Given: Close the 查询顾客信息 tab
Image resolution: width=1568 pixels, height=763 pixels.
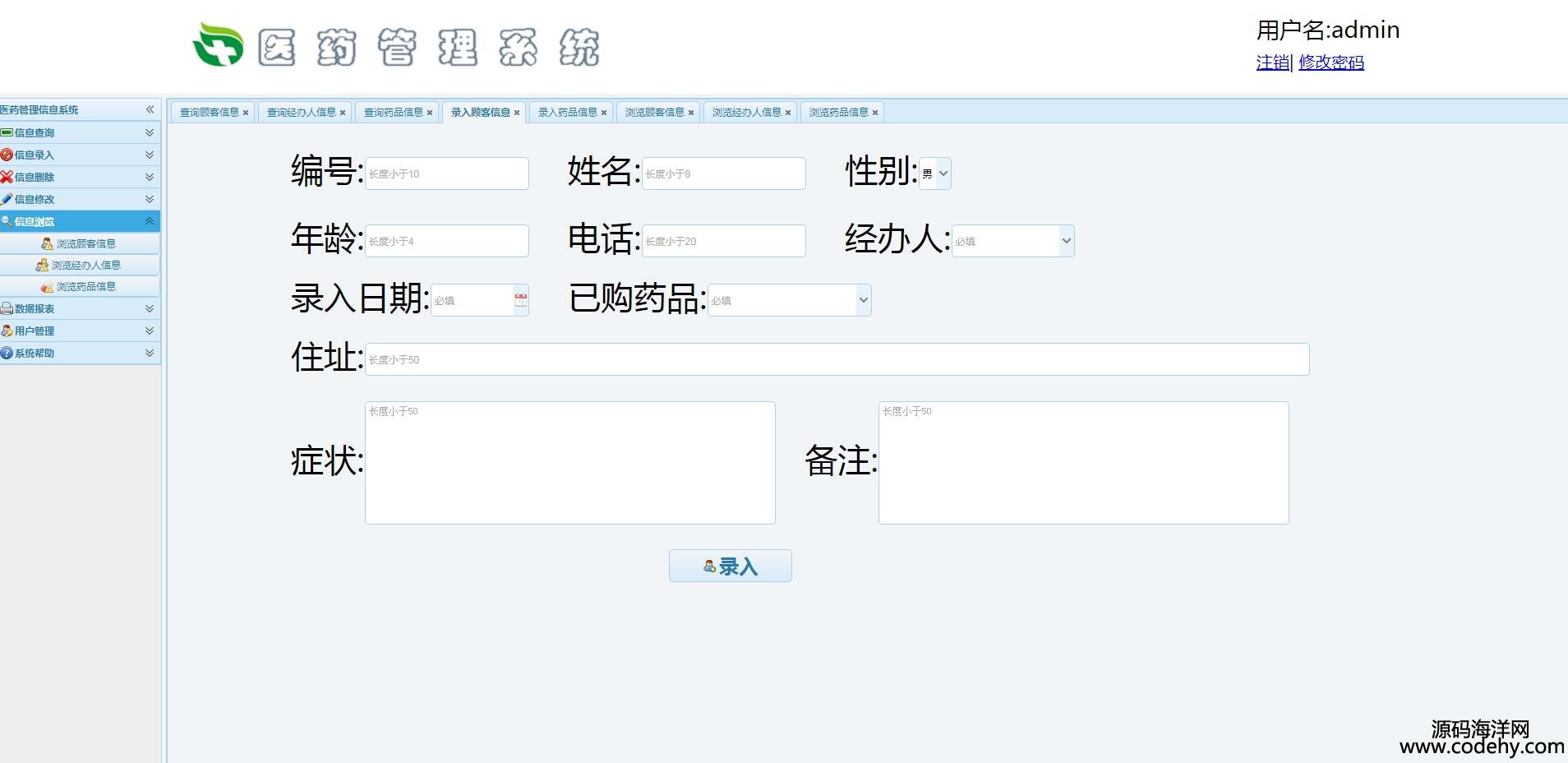Looking at the screenshot, I should point(246,113).
